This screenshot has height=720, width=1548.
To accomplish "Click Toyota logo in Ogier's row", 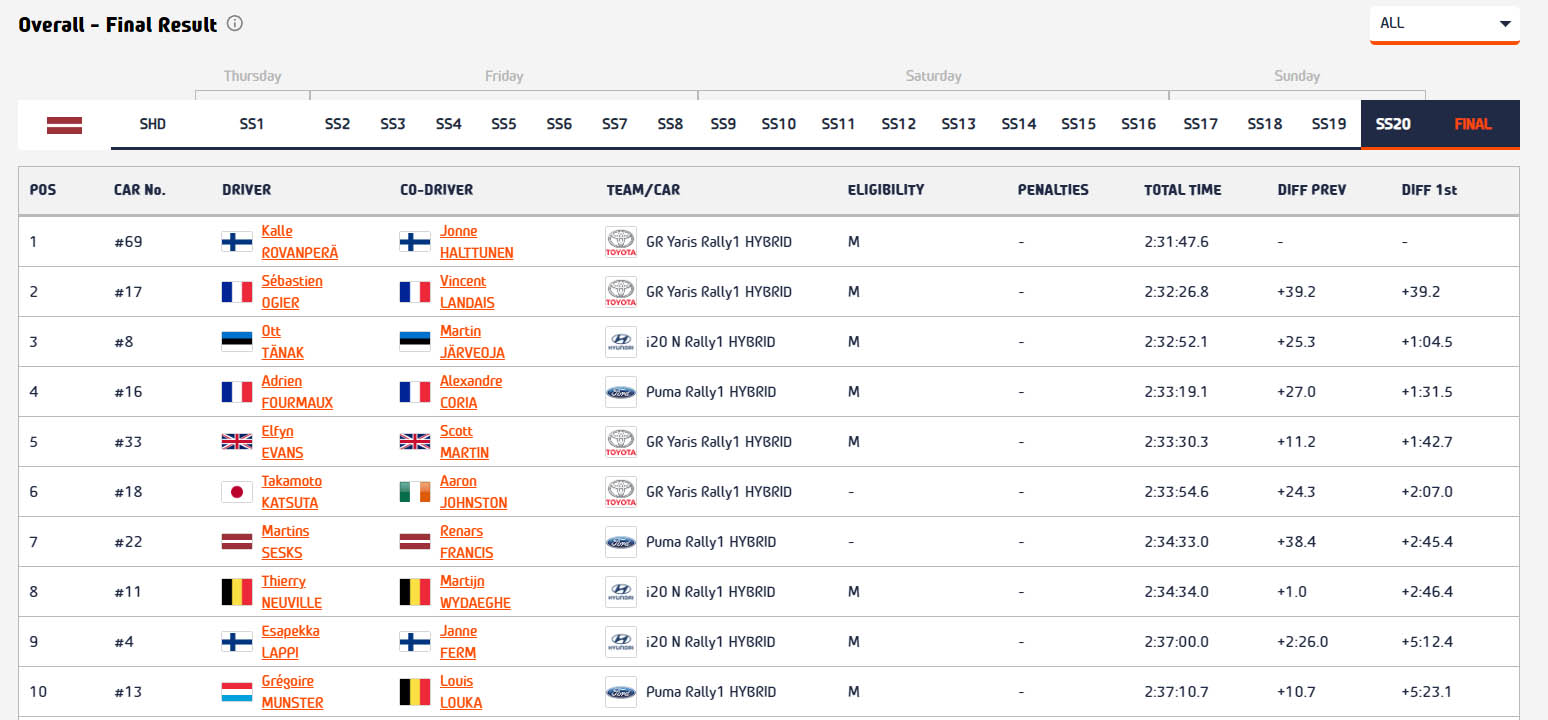I will 621,292.
